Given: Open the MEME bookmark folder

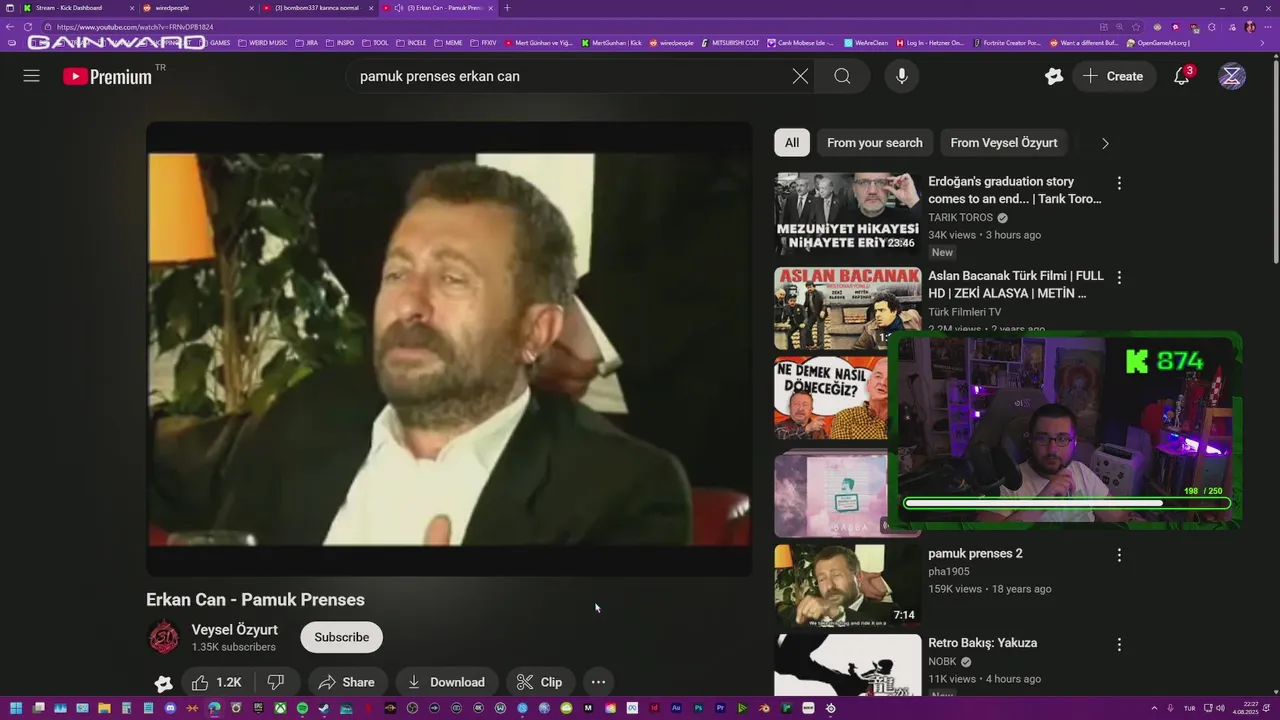Looking at the screenshot, I should click(449, 43).
